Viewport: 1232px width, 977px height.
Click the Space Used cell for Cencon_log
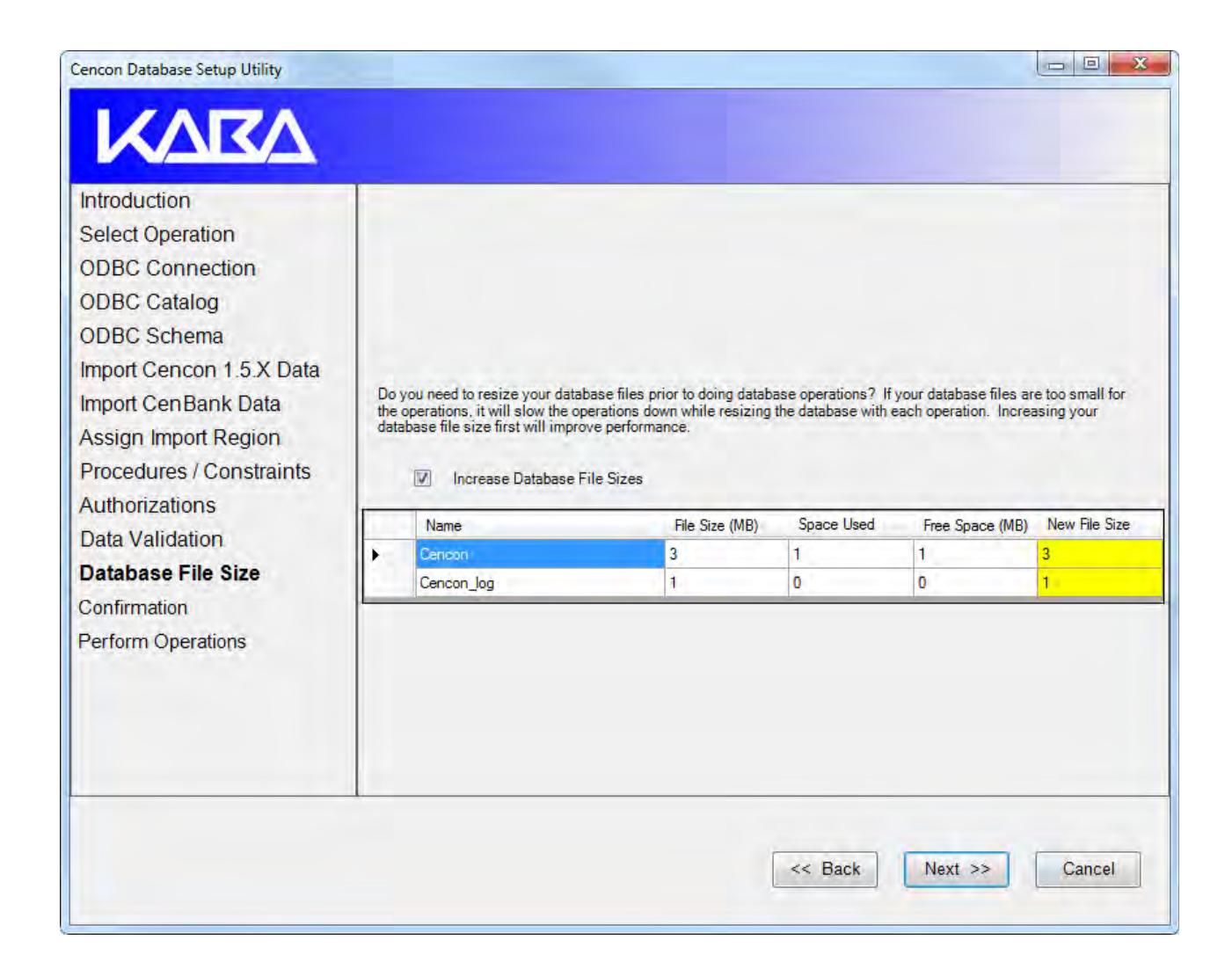pyautogui.click(x=850, y=583)
